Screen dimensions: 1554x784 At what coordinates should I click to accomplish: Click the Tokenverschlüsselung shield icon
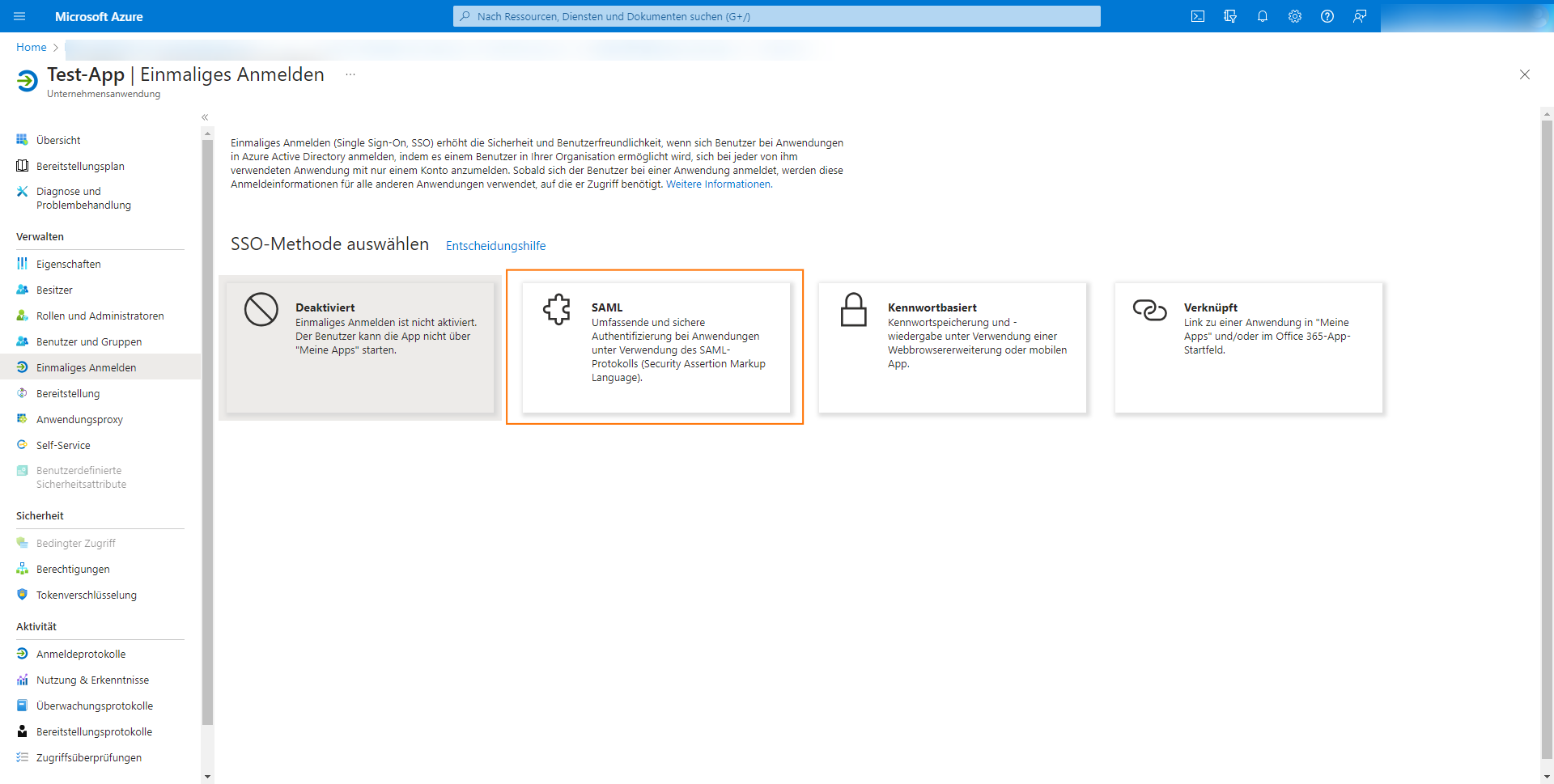[22, 595]
